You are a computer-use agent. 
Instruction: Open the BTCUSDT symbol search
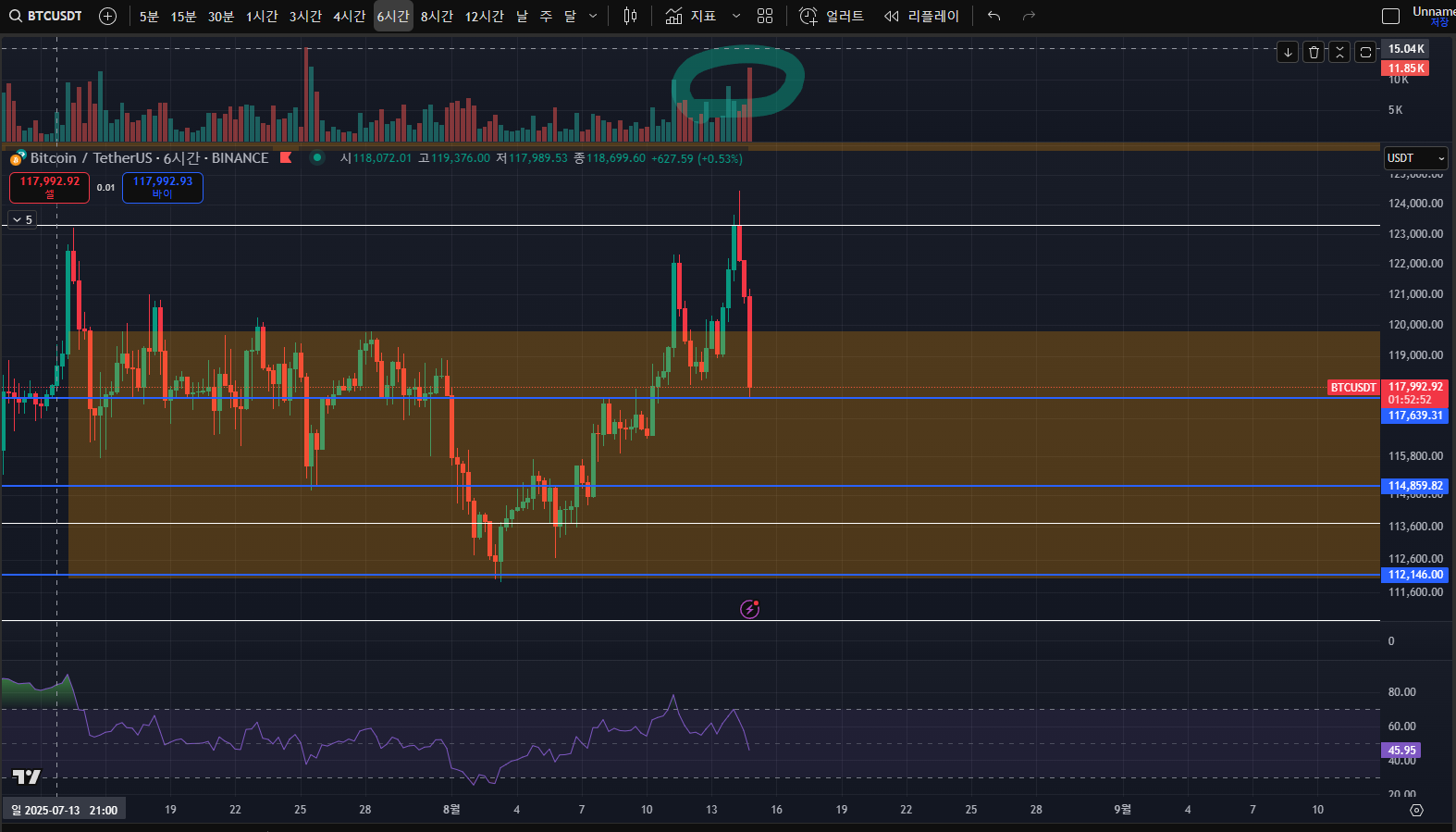(46, 16)
